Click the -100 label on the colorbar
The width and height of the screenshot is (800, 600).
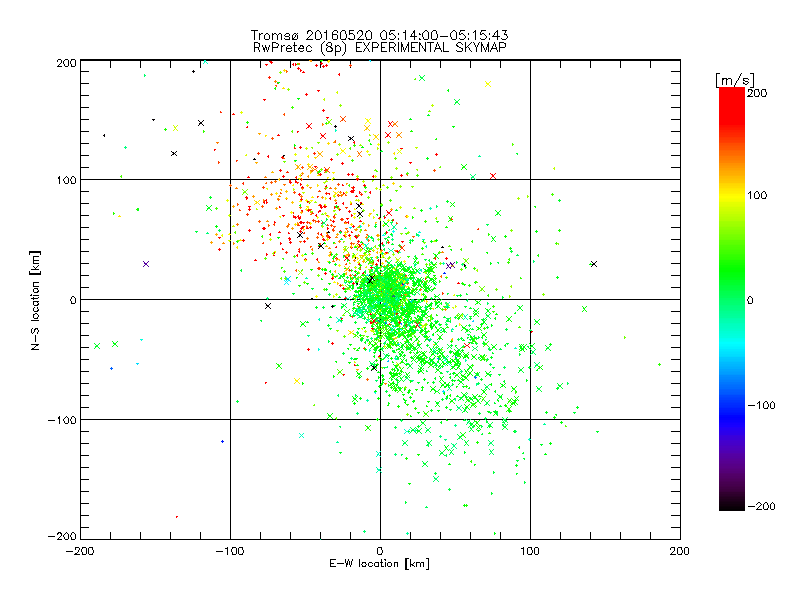click(761, 405)
